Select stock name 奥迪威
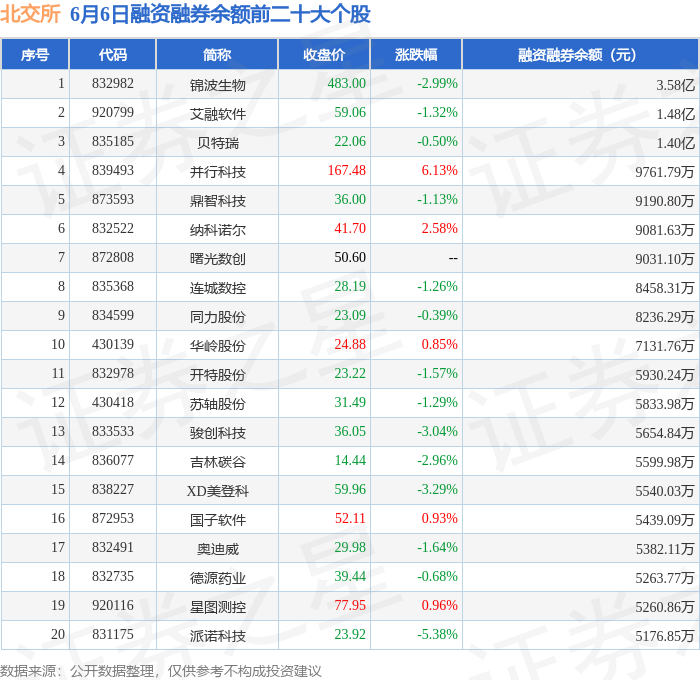The height and width of the screenshot is (680, 700). point(217,549)
